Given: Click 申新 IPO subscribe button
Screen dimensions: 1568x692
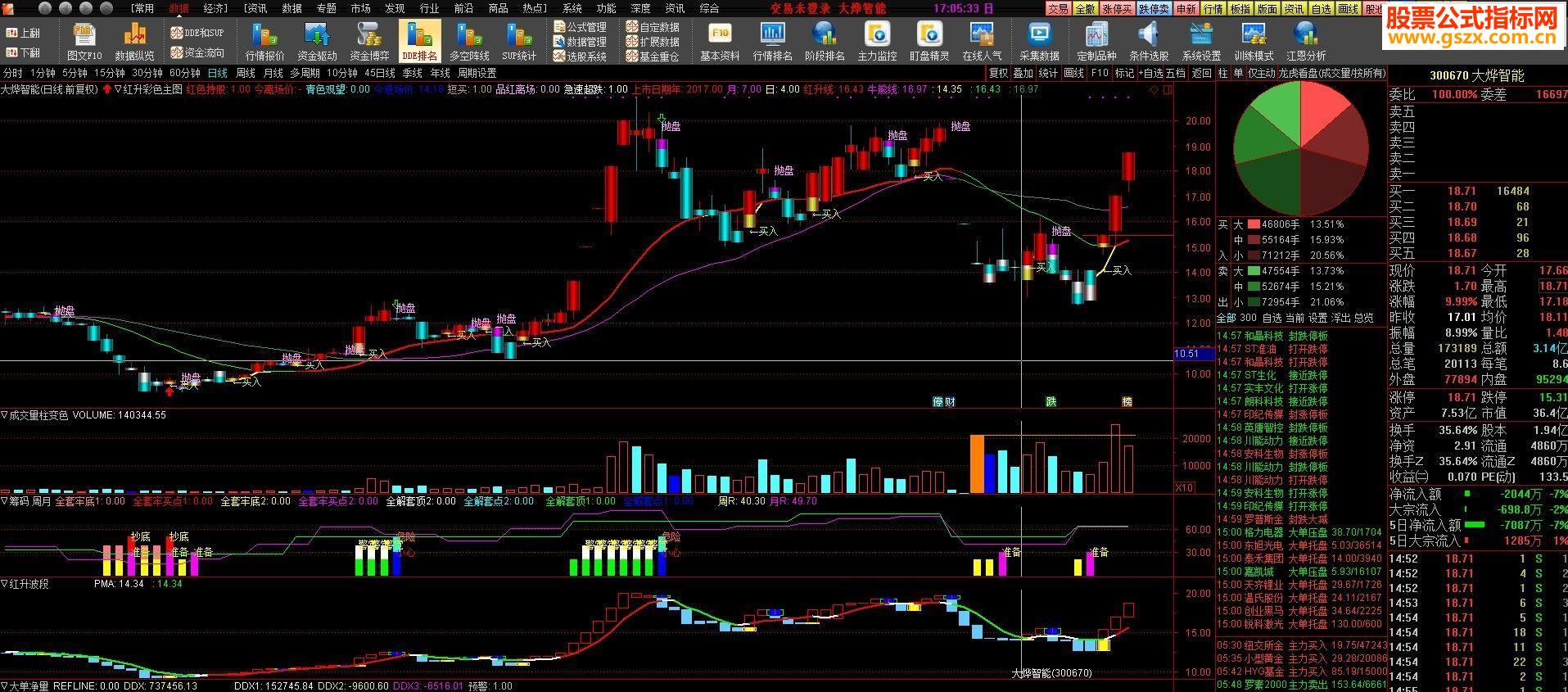Looking at the screenshot, I should (1186, 9).
